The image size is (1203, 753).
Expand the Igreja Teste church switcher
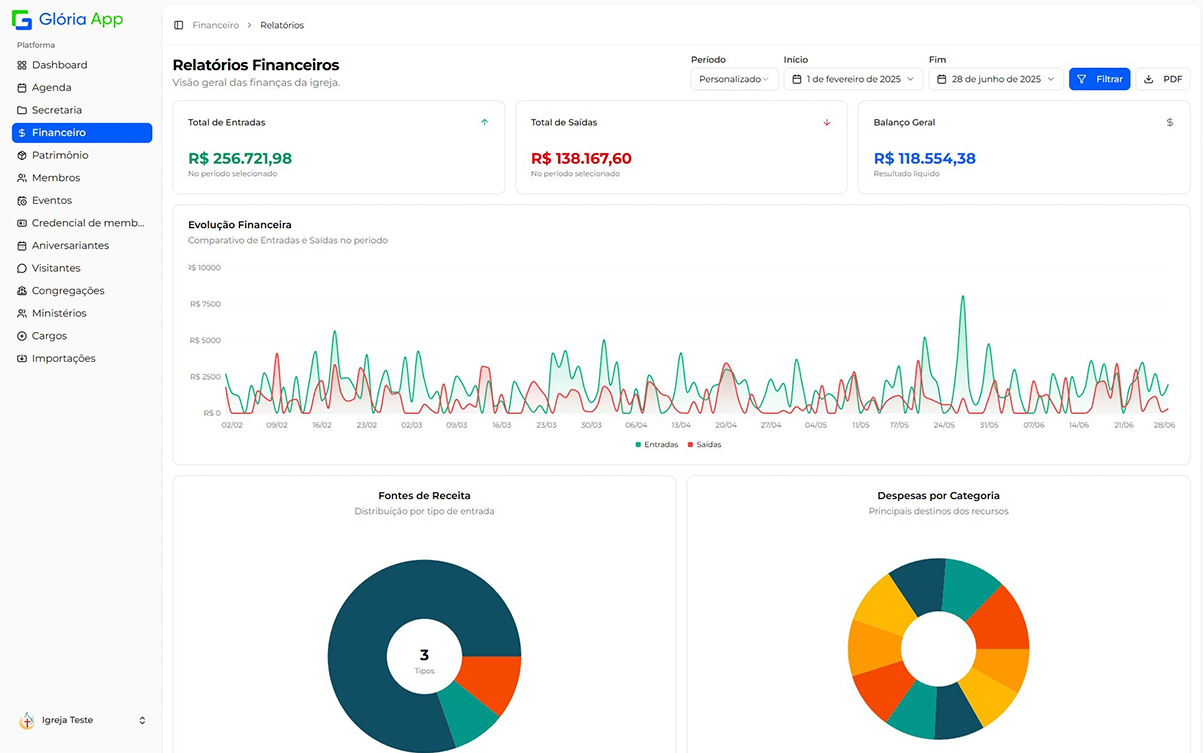[82, 720]
